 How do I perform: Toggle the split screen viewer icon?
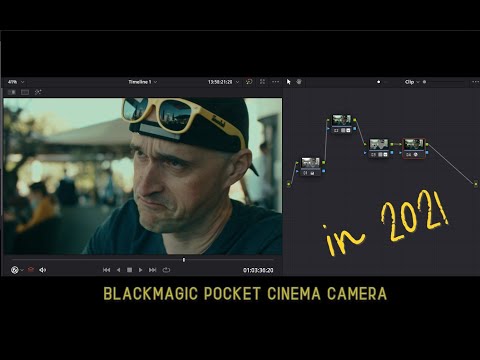(x=25, y=92)
